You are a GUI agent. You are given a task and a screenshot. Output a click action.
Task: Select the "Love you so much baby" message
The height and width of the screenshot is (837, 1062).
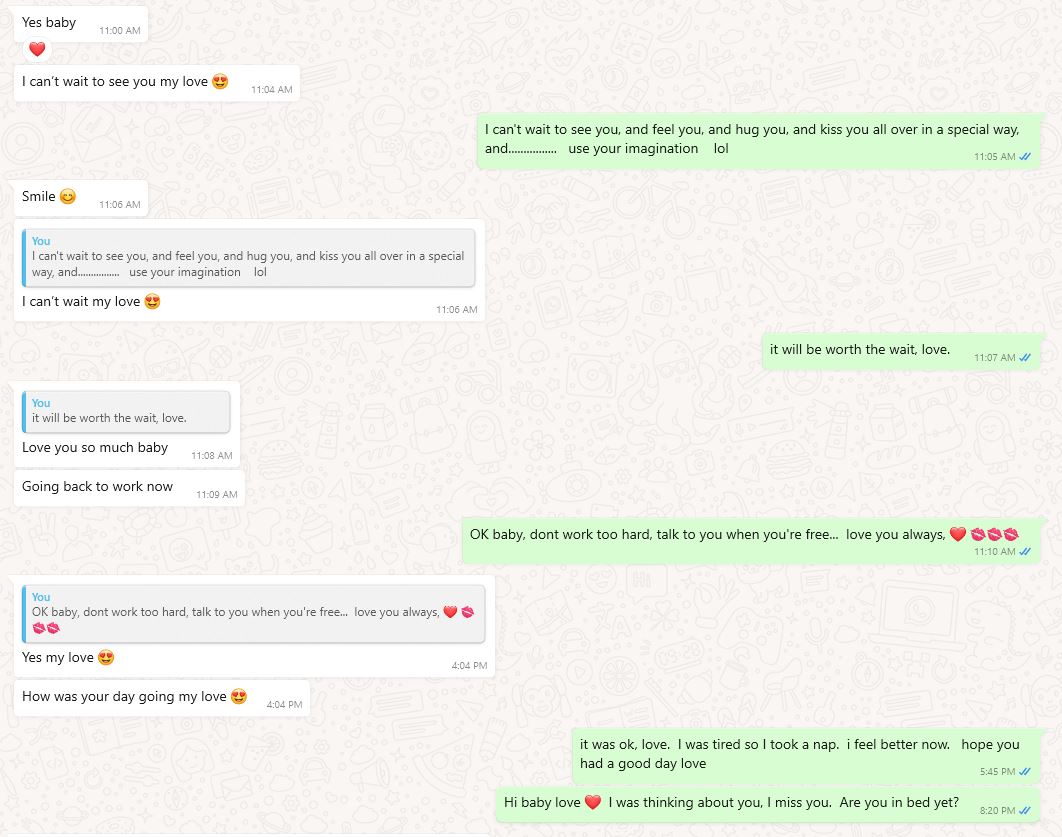[x=95, y=448]
